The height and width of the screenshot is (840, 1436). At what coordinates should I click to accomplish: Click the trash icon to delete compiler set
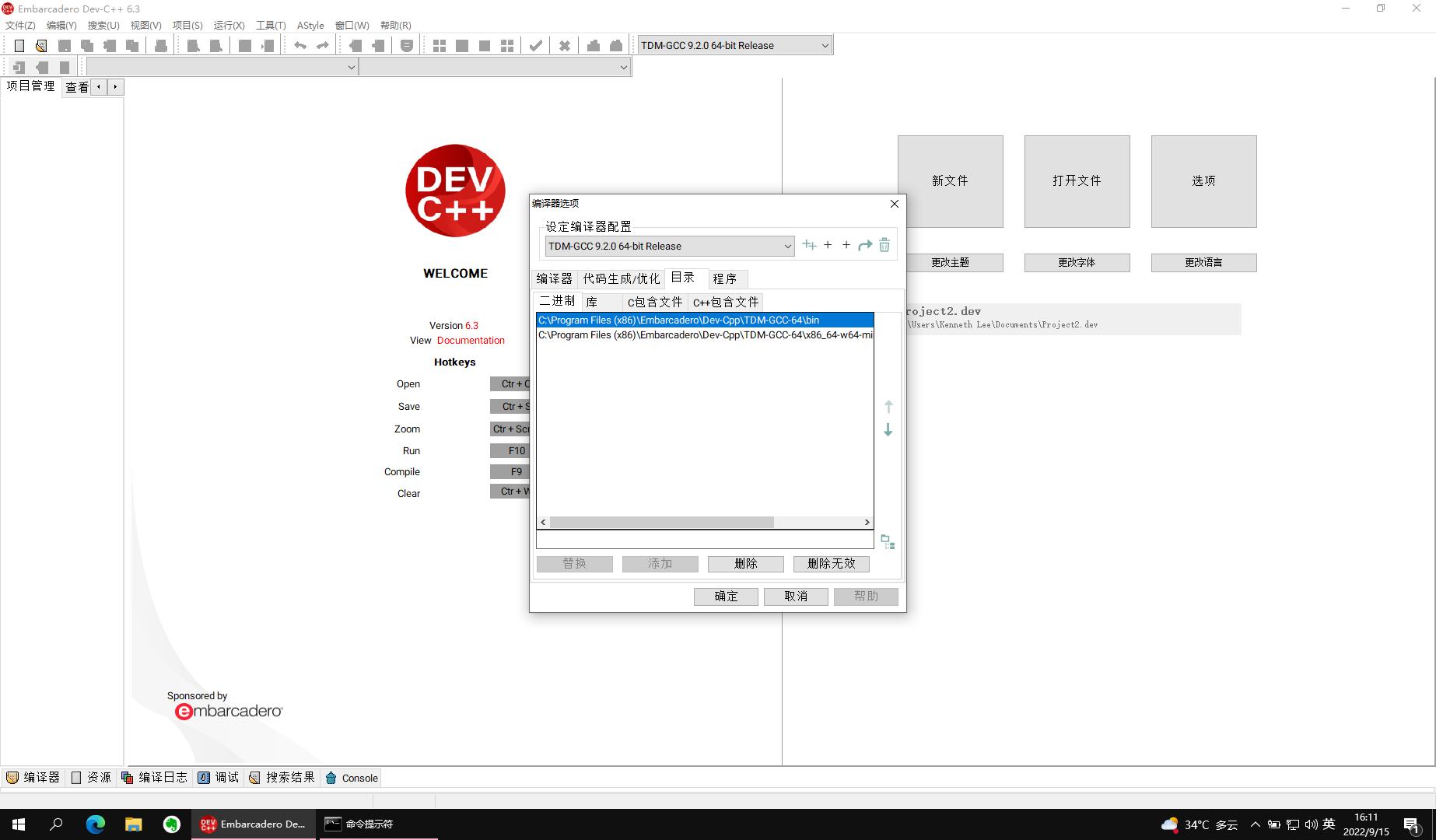tap(884, 245)
